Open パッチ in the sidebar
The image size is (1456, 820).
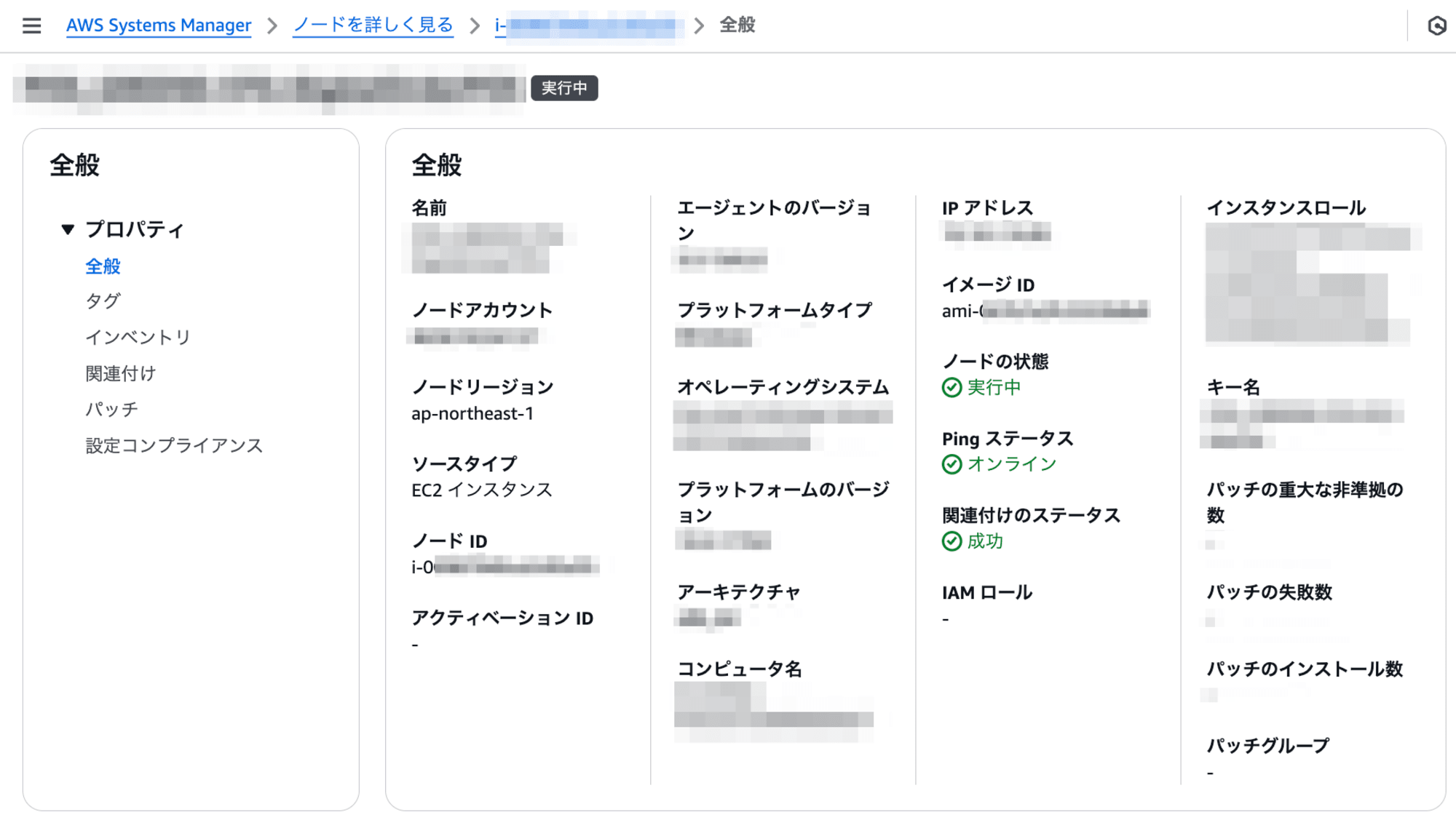111,410
